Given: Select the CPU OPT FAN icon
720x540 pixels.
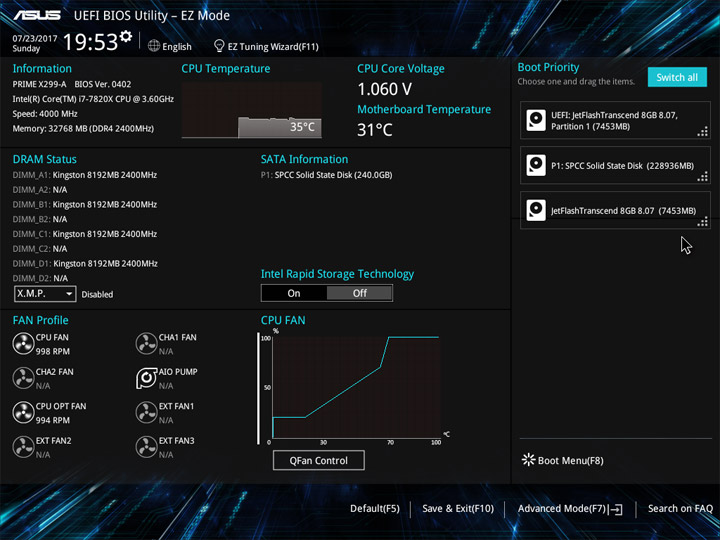Looking at the screenshot, I should (x=23, y=412).
